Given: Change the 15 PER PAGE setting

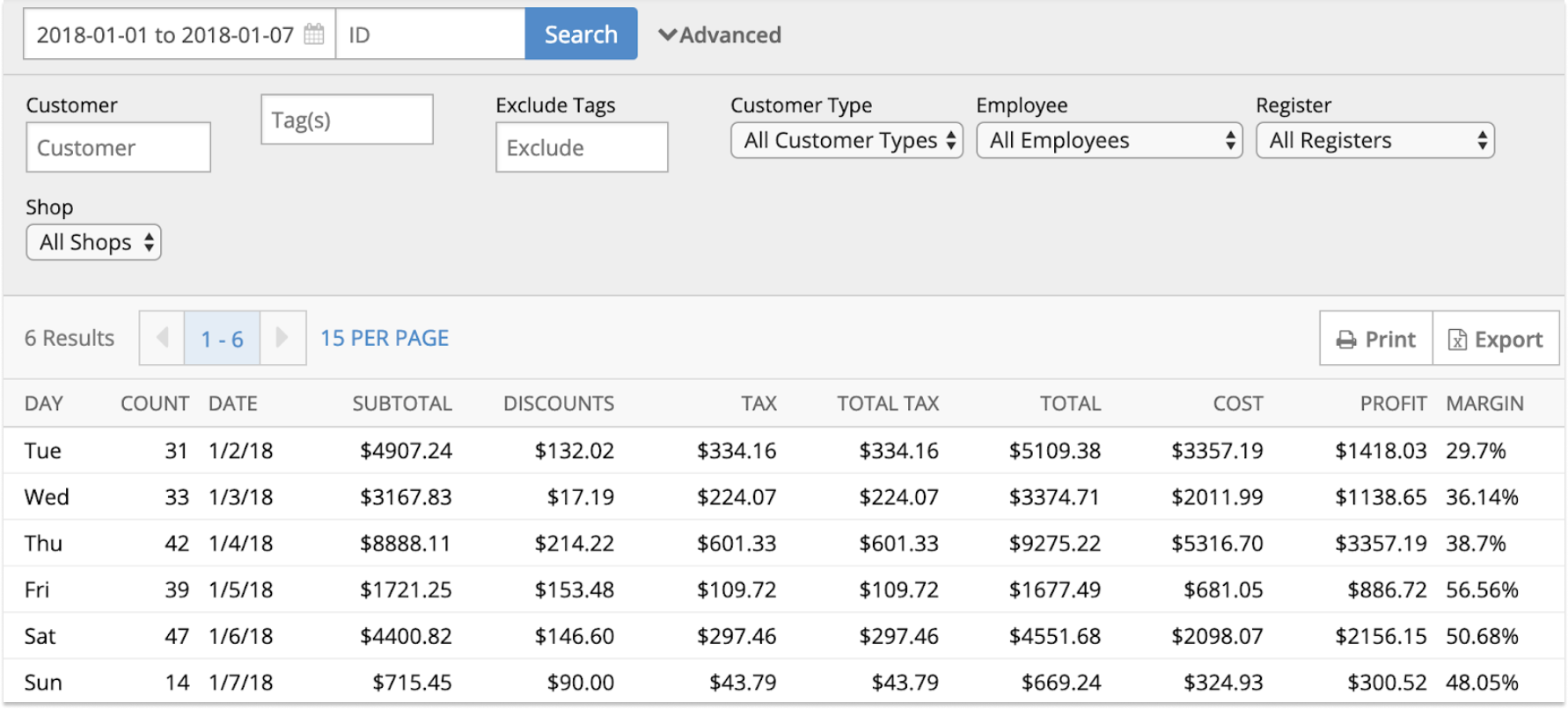Looking at the screenshot, I should 385,338.
